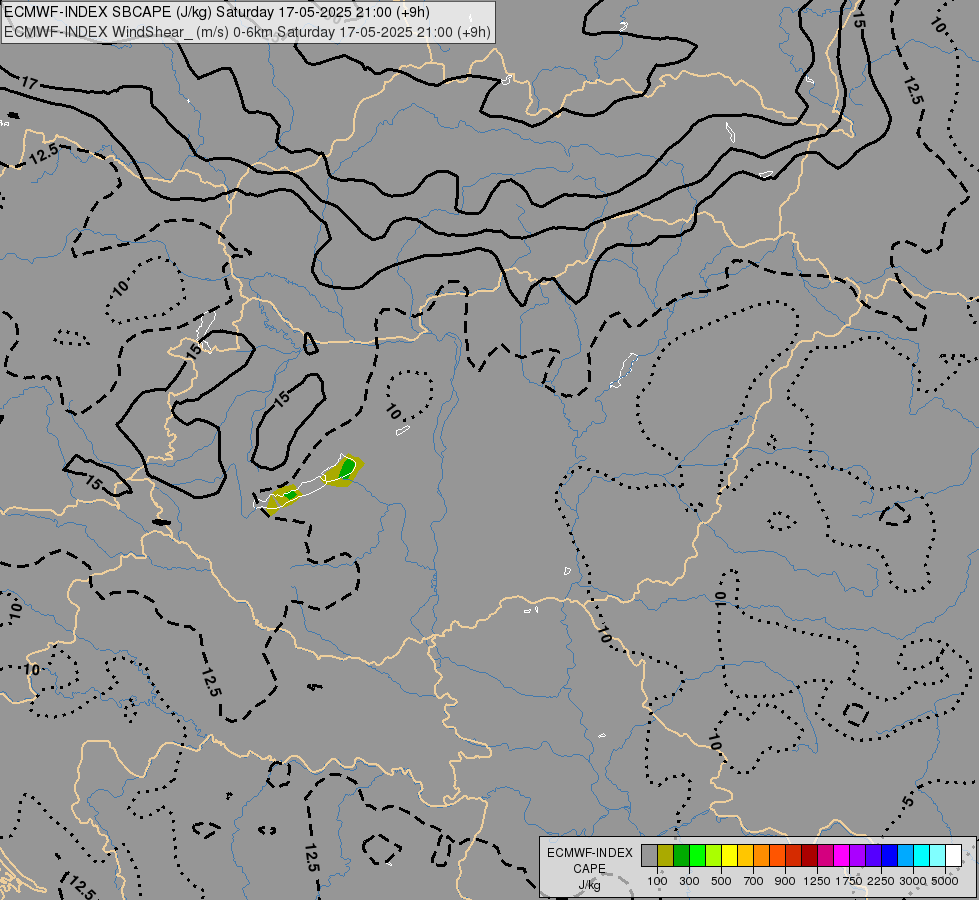
Task: Click the gray legend color swatch
Action: coord(649,855)
